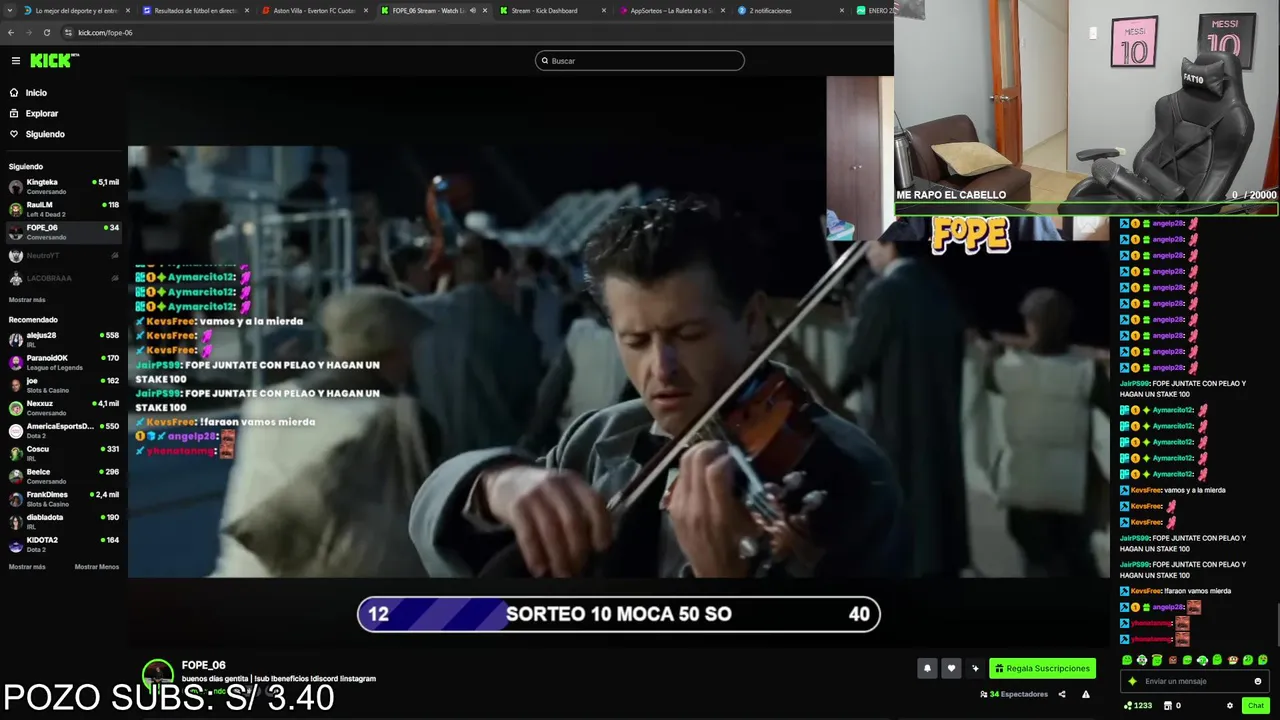Click the sparkle icon beside follow button

coord(975,668)
